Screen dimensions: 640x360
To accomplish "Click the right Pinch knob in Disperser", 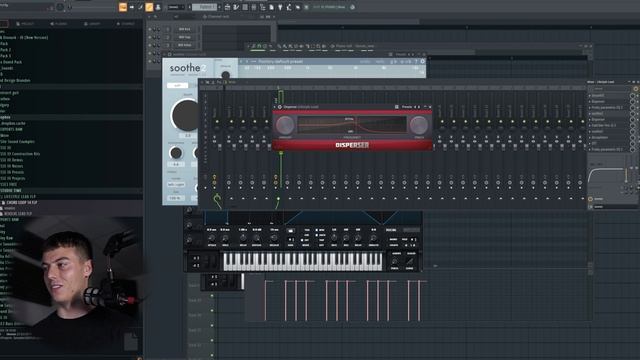I will tap(419, 125).
